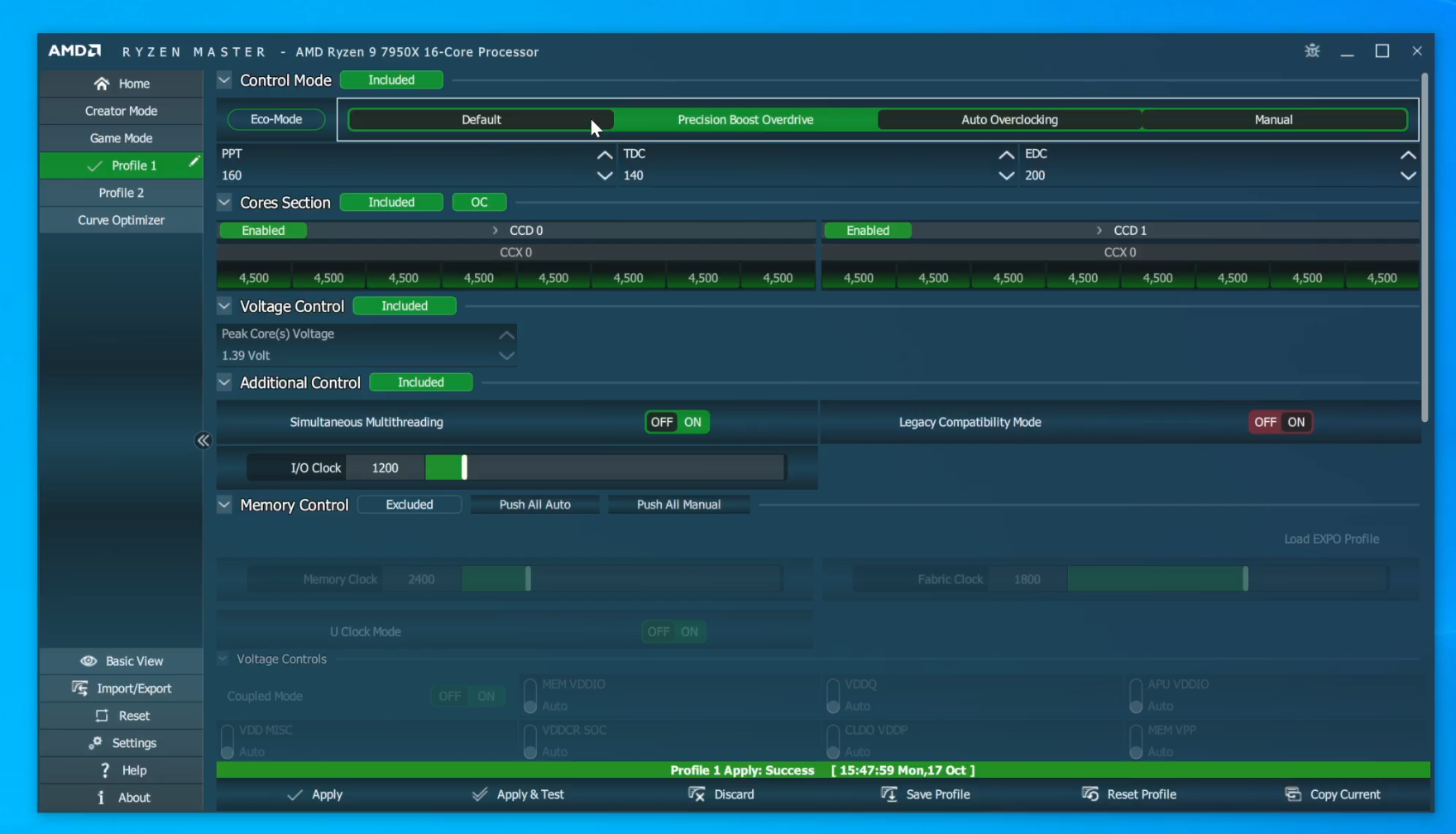This screenshot has height=834, width=1456.
Task: Increase TDC value with up arrow
Action: coord(1006,155)
